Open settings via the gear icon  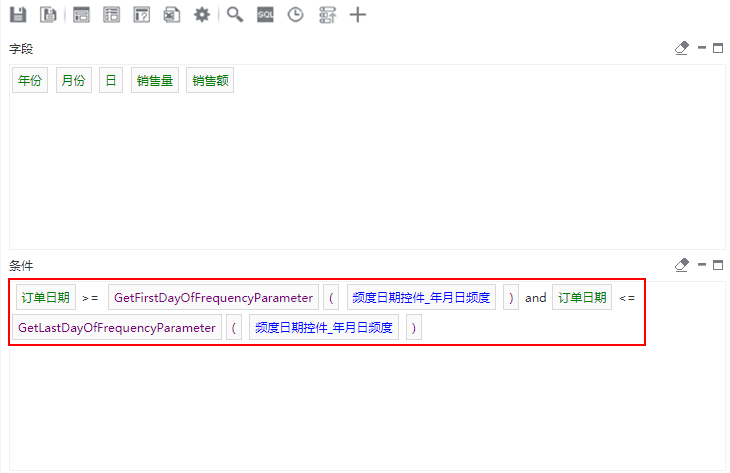pyautogui.click(x=202, y=15)
